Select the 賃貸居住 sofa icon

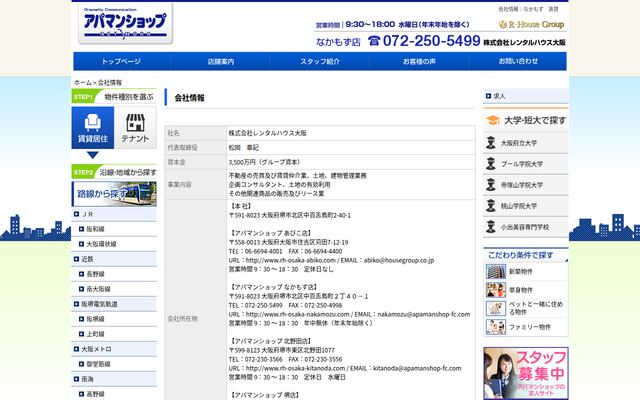[x=93, y=128]
